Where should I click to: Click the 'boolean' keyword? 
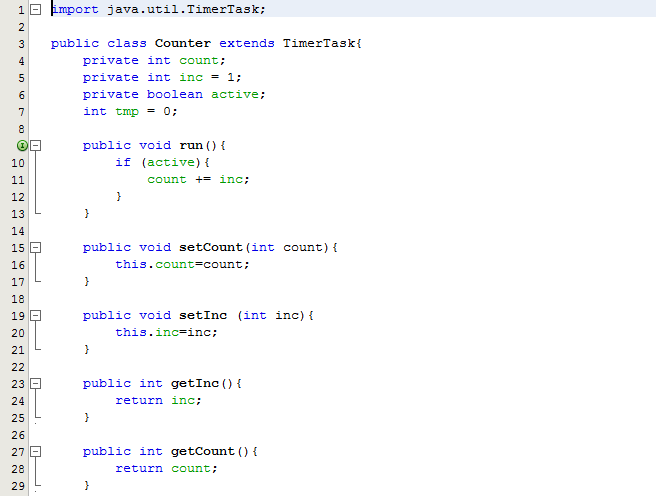(x=174, y=95)
